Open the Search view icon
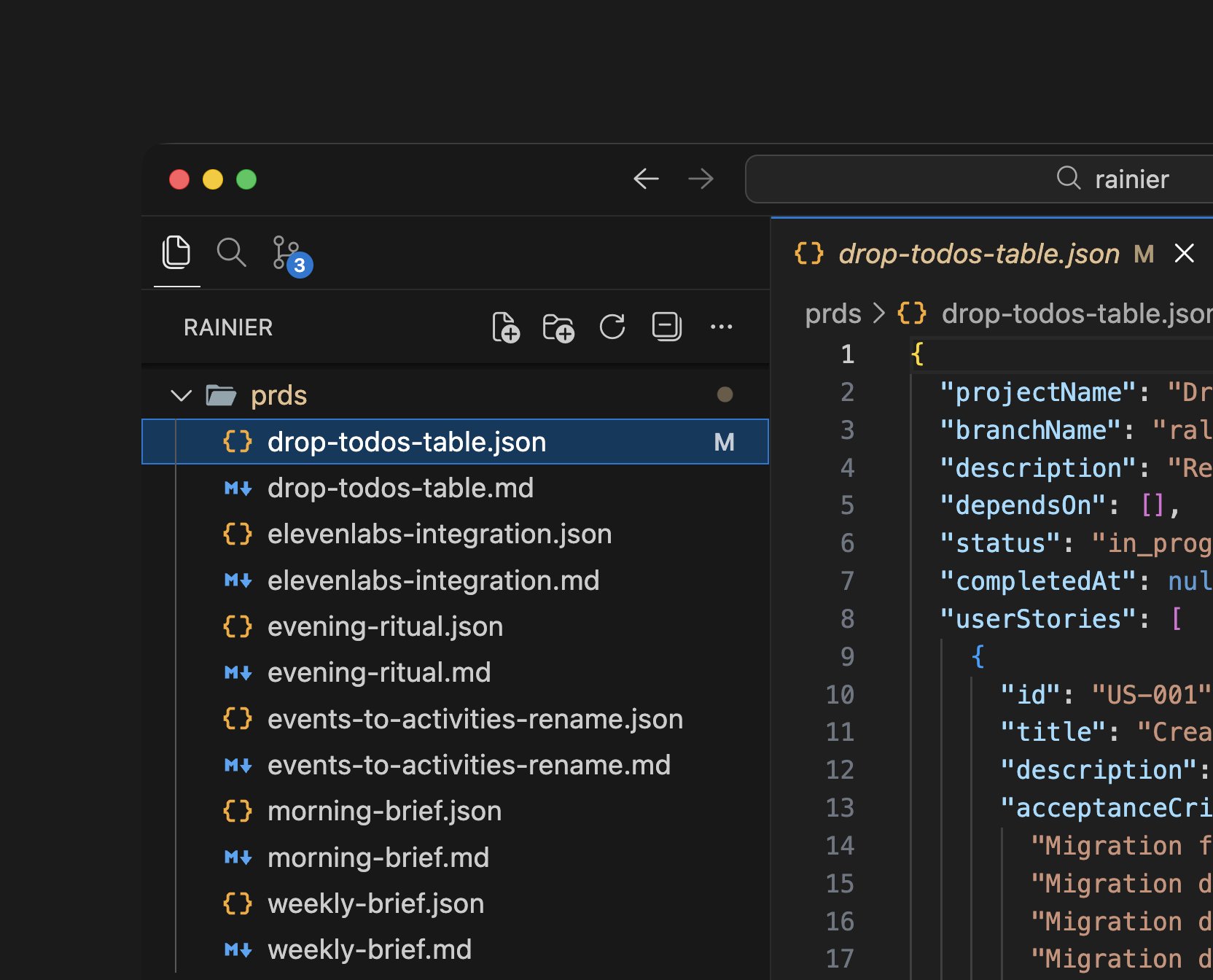This screenshot has height=980, width=1213. (x=231, y=253)
